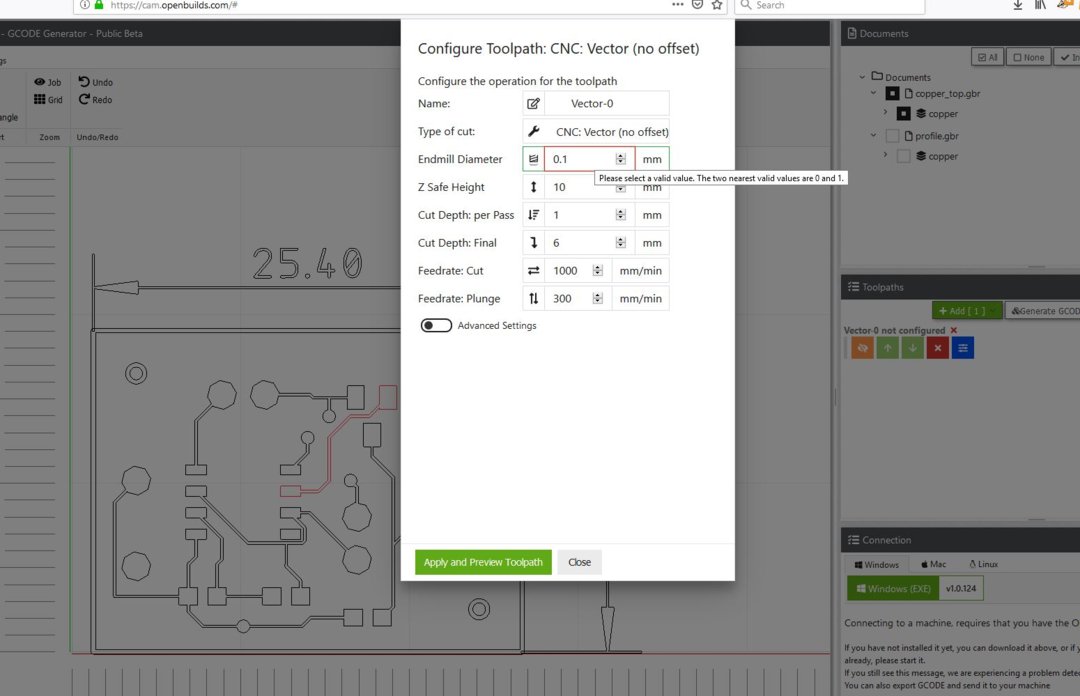Expand the copper layer under profile.gbr
This screenshot has width=1080, height=696.
pos(885,156)
